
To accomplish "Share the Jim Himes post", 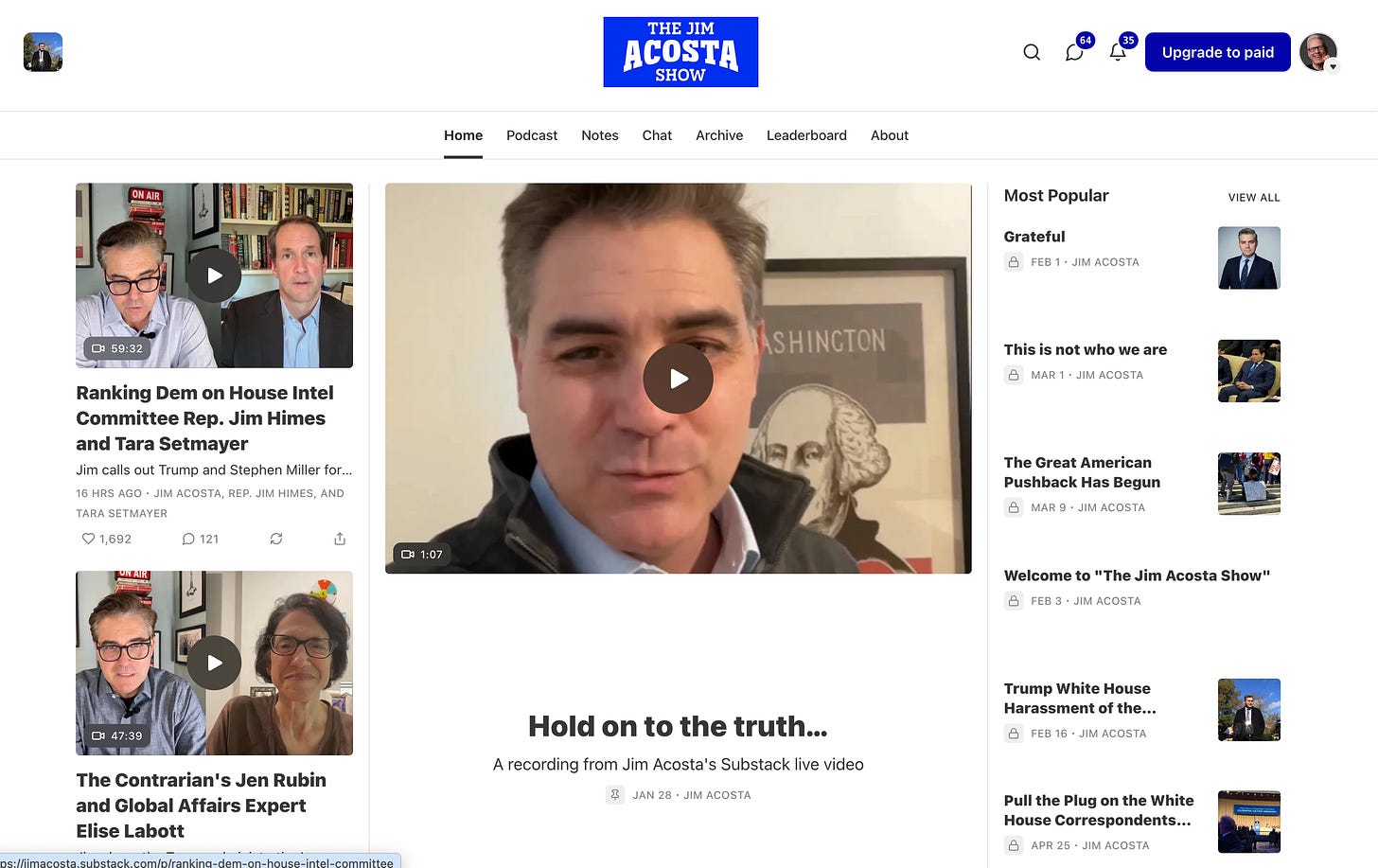I will coord(340,539).
